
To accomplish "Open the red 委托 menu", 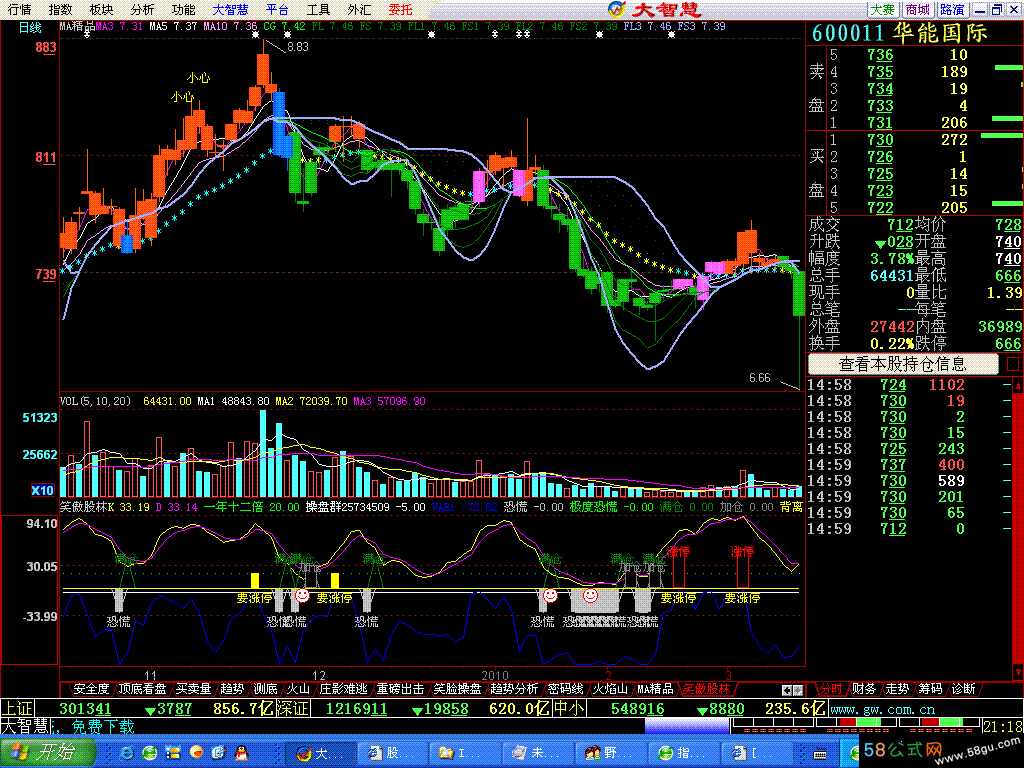I will pyautogui.click(x=400, y=10).
